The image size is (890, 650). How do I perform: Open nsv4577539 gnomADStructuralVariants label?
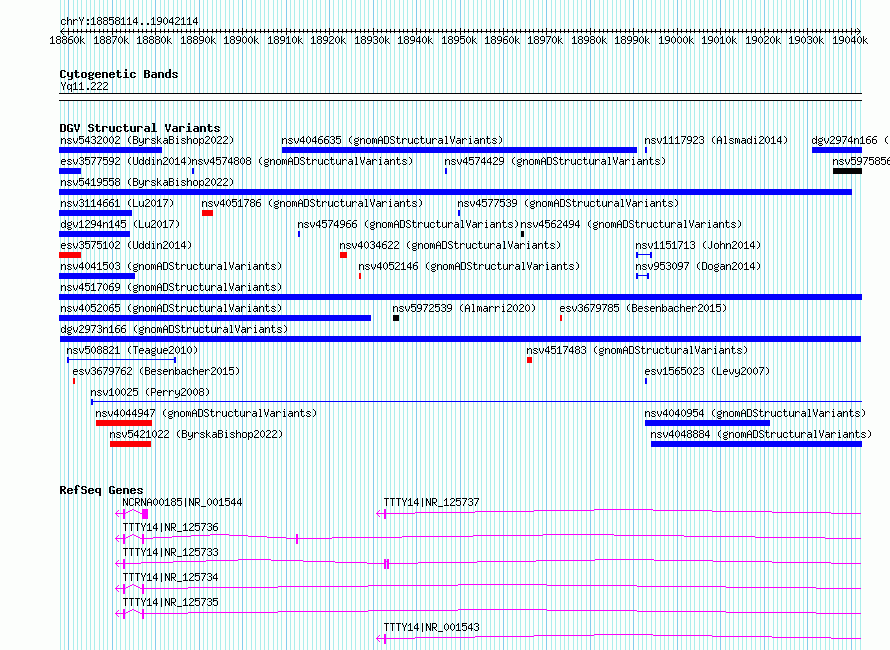568,203
